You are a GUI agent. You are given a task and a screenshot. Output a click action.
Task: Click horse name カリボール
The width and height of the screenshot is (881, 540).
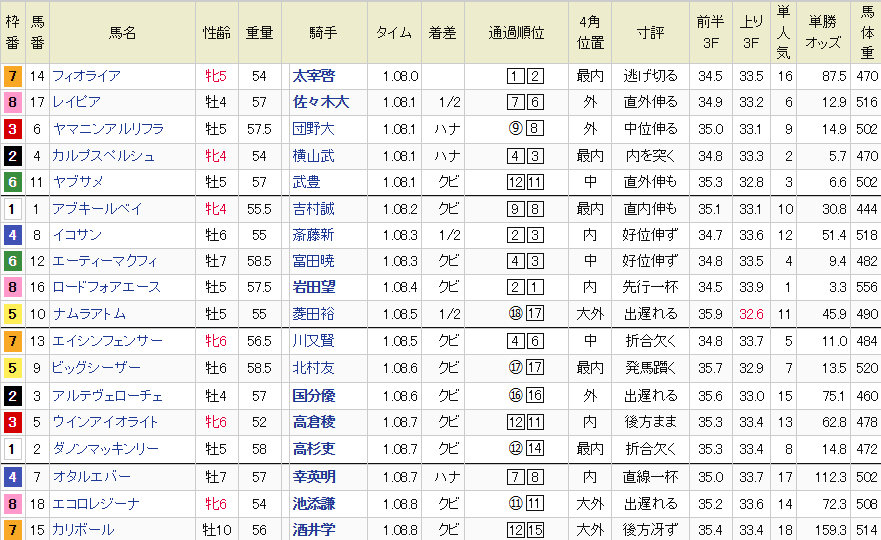click(x=83, y=529)
